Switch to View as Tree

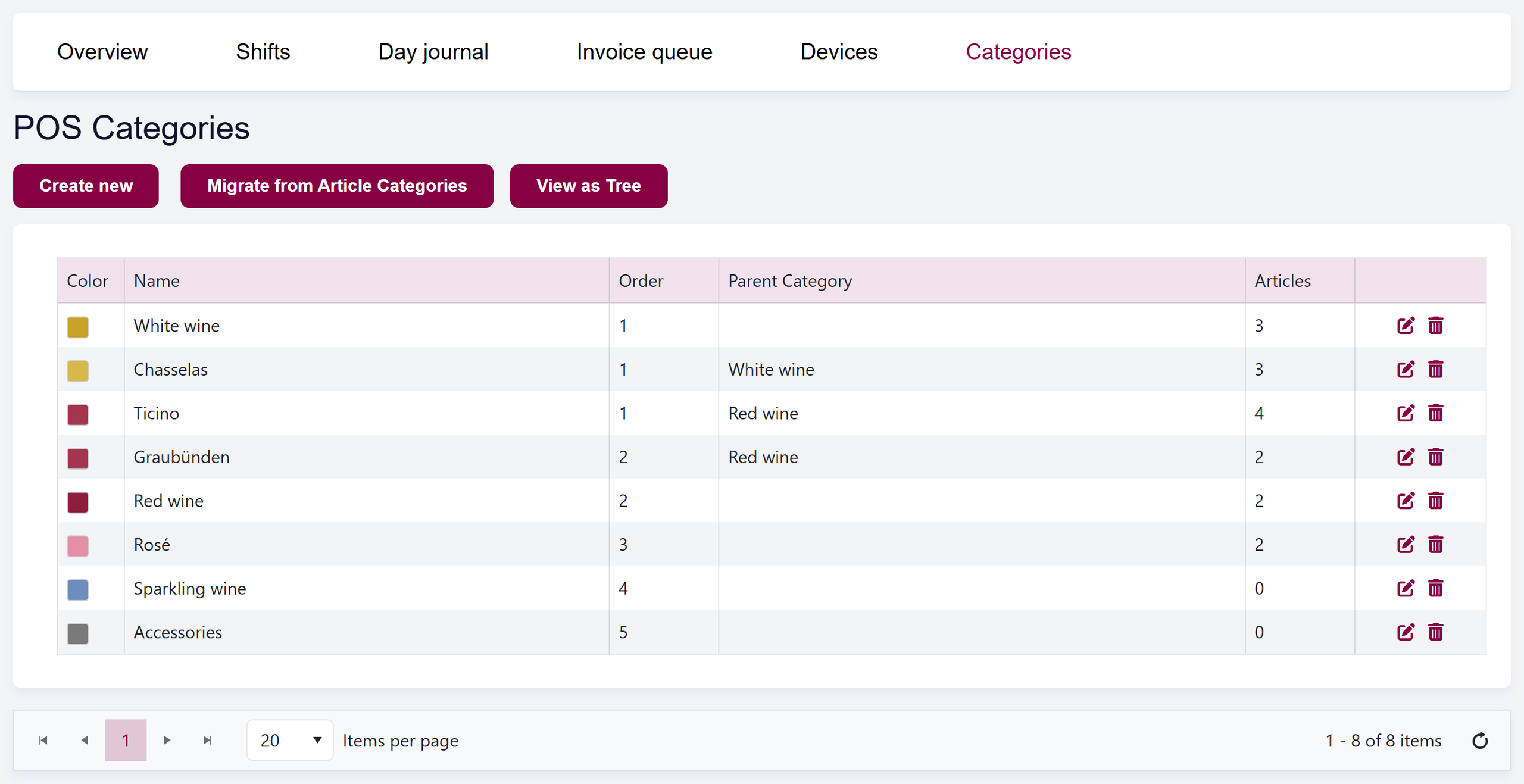(x=588, y=186)
